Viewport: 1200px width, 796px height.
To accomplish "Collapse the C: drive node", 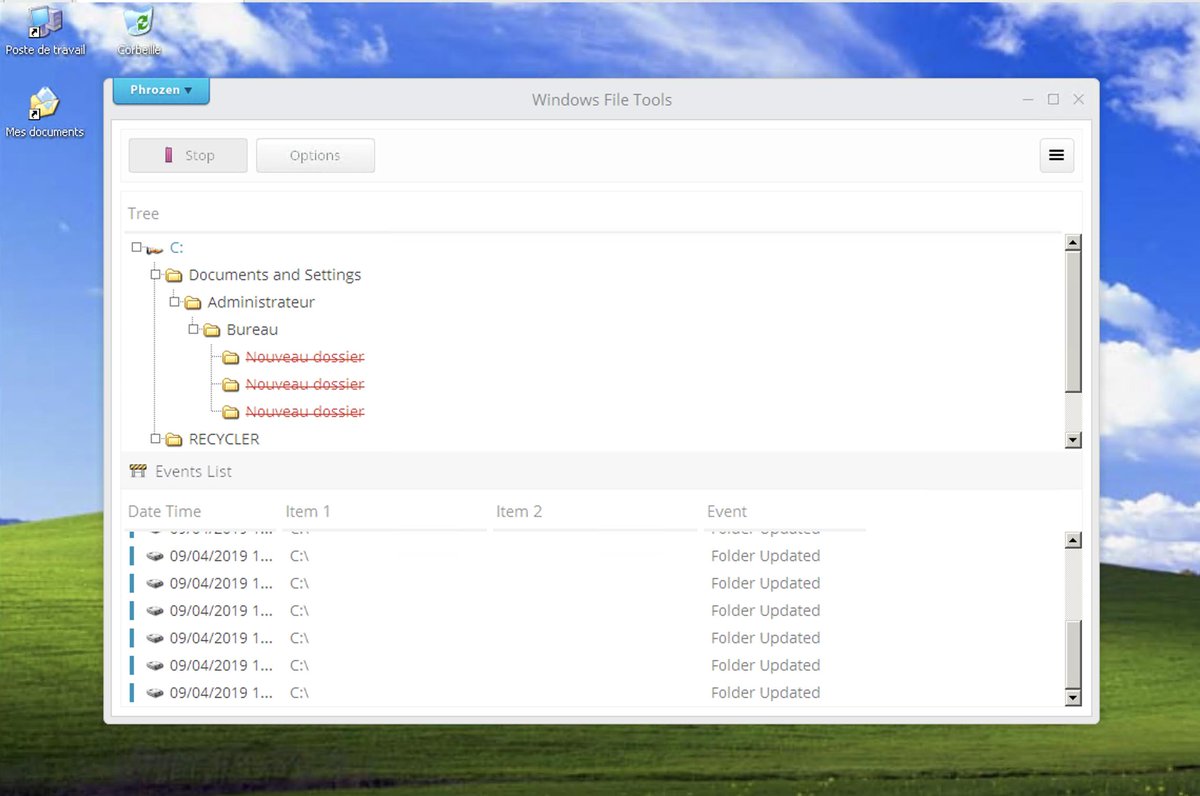I will point(136,247).
